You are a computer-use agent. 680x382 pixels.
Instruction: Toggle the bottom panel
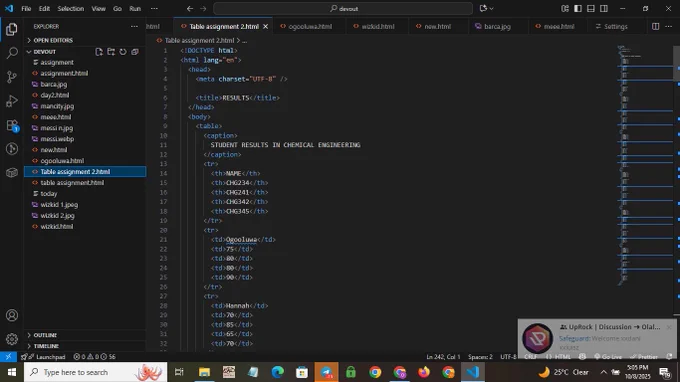click(591, 8)
